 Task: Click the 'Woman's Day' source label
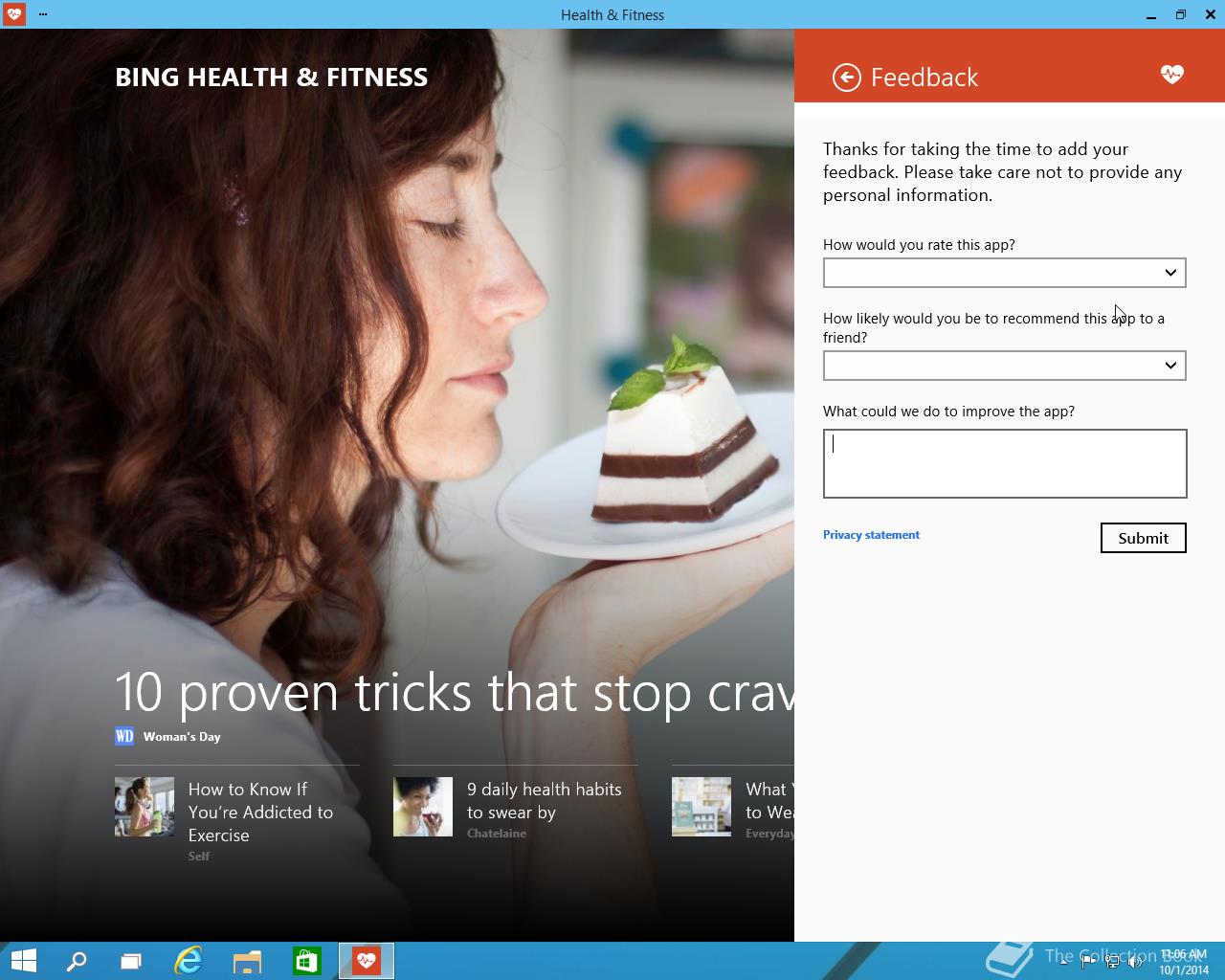[x=182, y=737]
